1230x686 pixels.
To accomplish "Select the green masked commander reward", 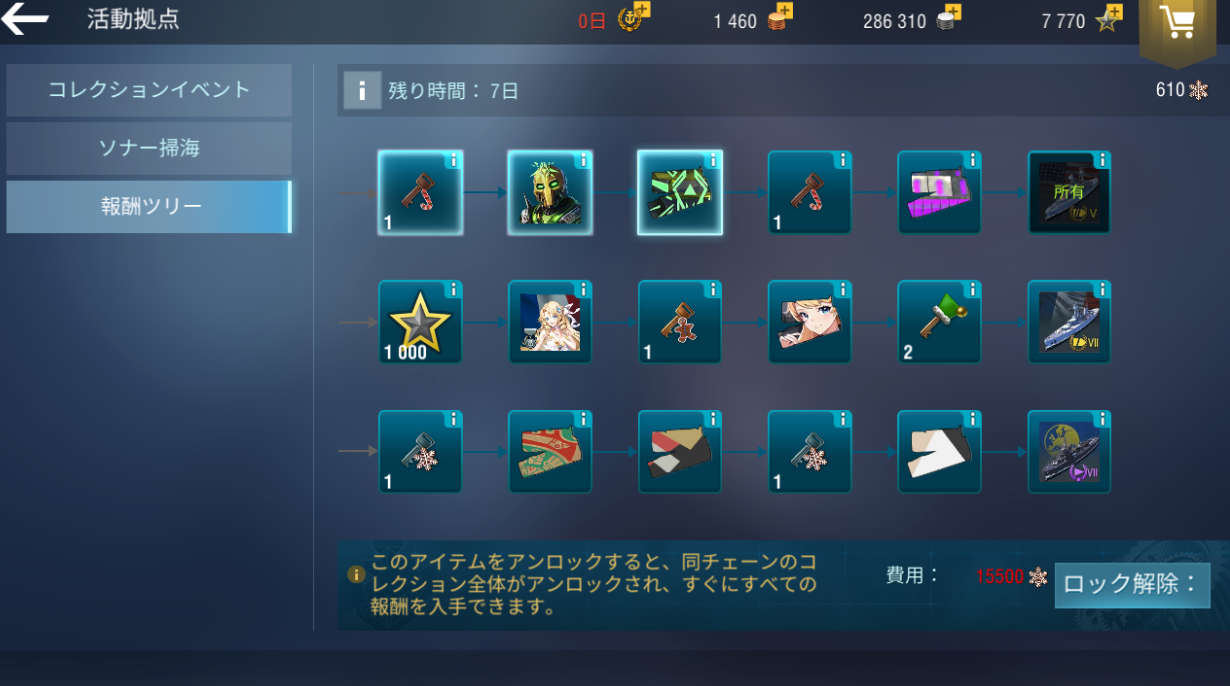I will (550, 192).
